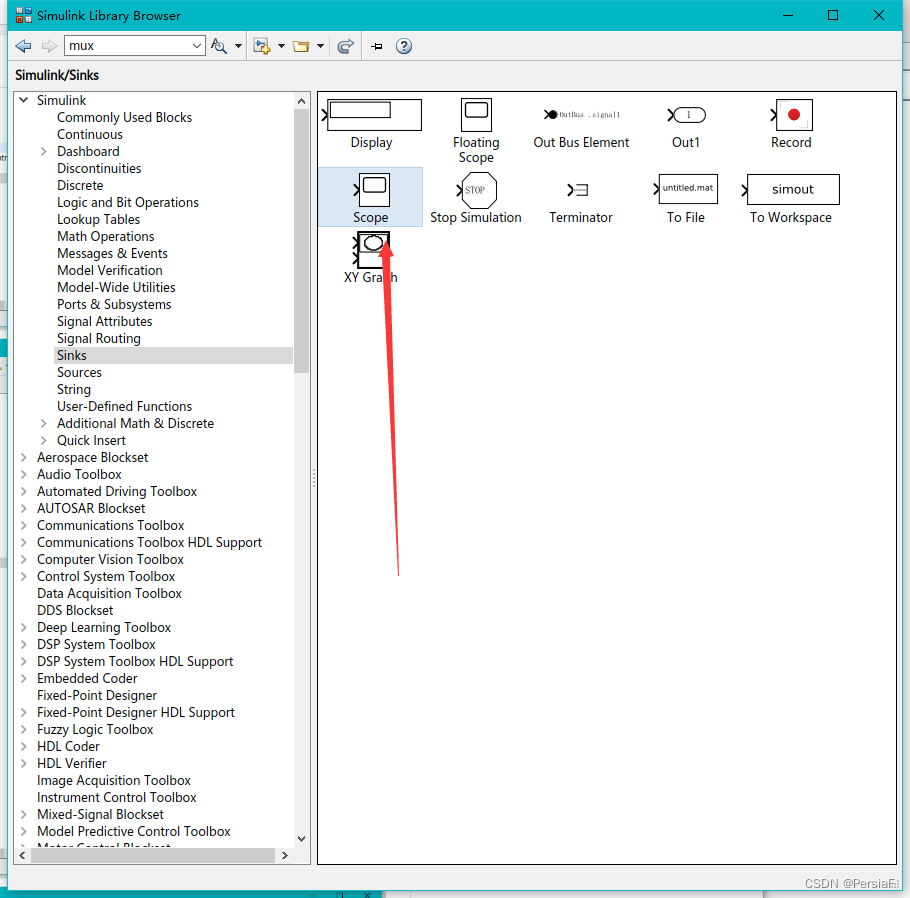Open the Lookup Tables library
Image resolution: width=910 pixels, height=898 pixels.
tap(99, 219)
